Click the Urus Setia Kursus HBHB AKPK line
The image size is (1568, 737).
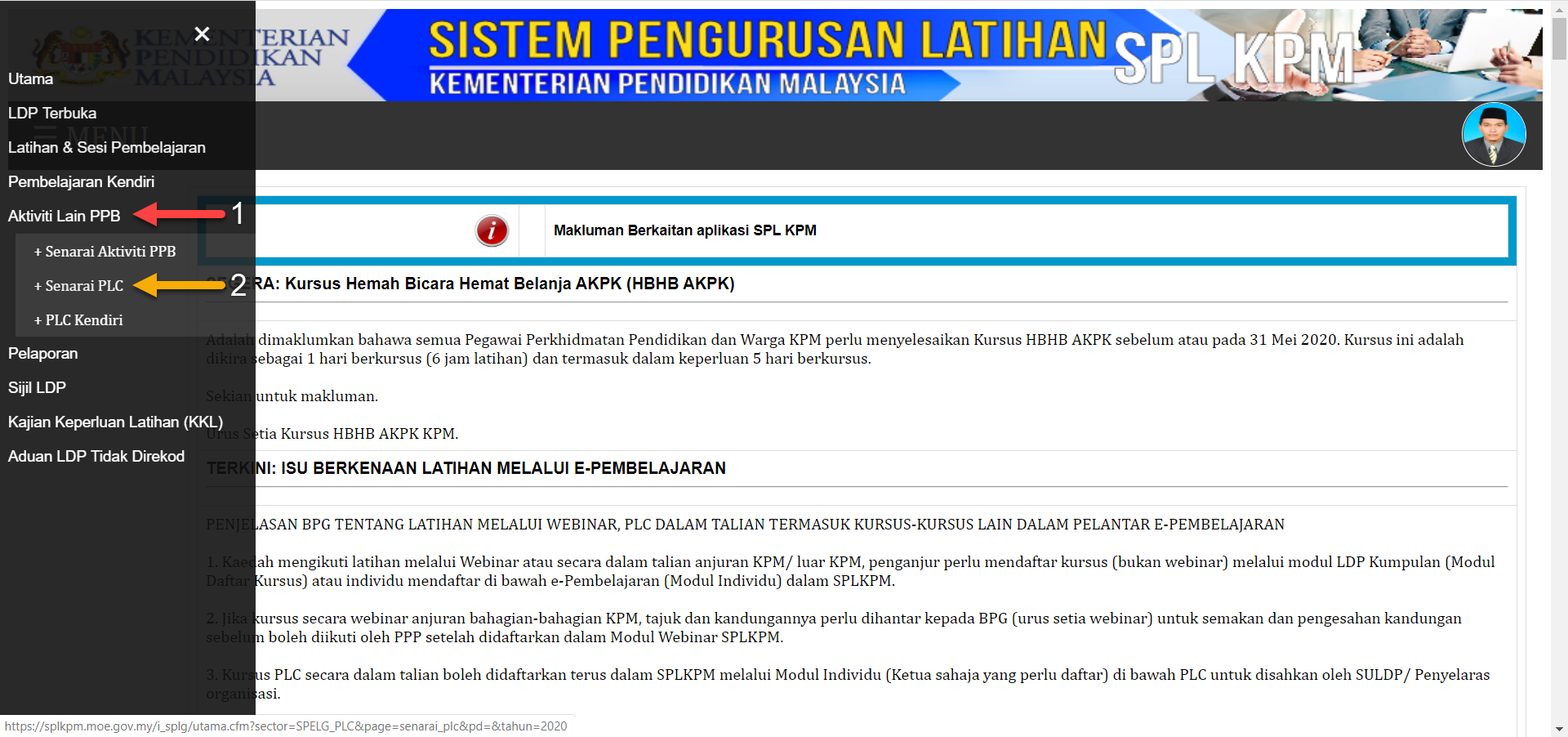(x=332, y=434)
